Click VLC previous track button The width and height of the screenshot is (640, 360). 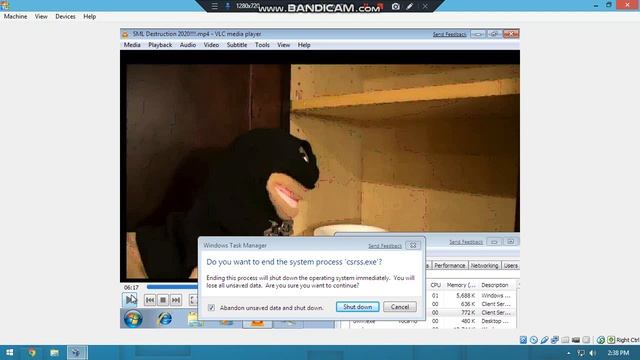(150, 300)
